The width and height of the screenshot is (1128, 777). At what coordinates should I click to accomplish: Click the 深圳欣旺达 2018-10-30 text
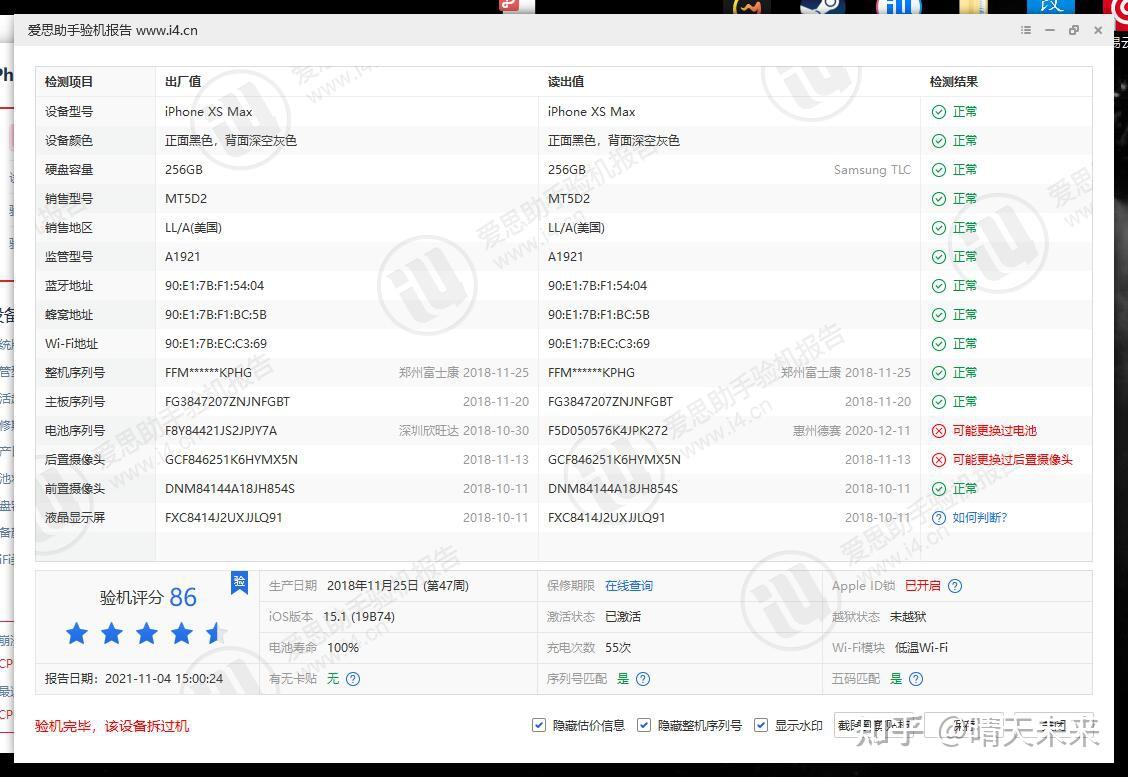point(463,431)
